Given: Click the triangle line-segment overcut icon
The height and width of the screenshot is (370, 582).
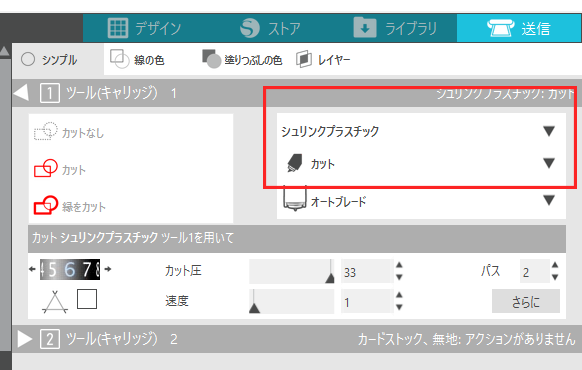Looking at the screenshot, I should pyautogui.click(x=55, y=302).
